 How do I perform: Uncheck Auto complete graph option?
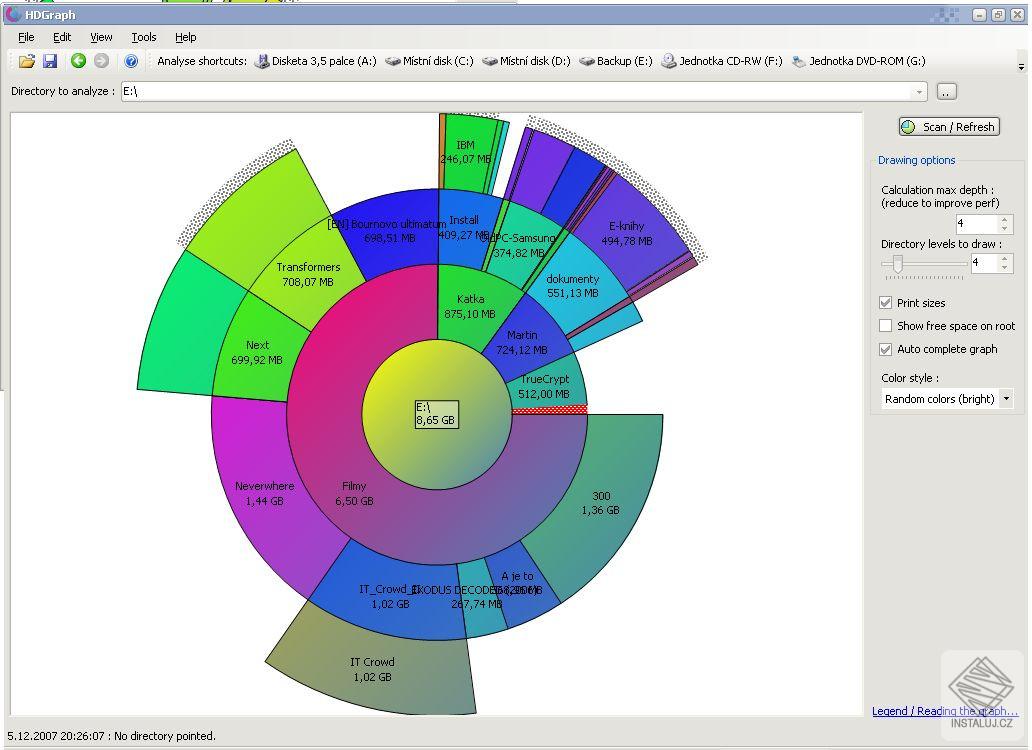tap(885, 349)
